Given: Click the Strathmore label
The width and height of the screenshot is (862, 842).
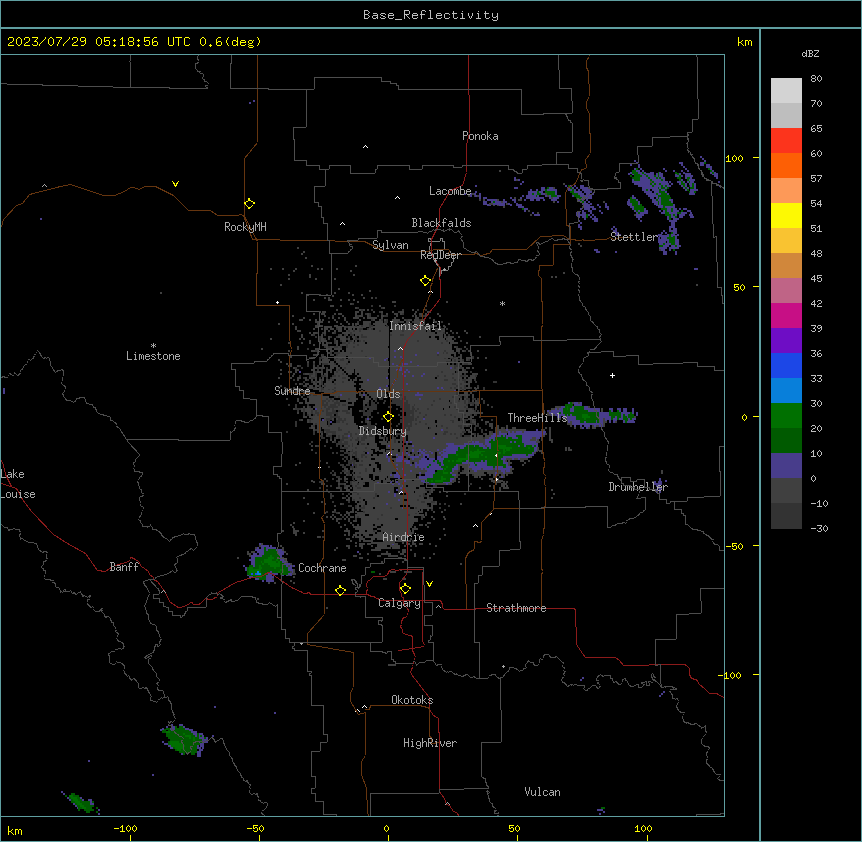Looking at the screenshot, I should [x=516, y=608].
